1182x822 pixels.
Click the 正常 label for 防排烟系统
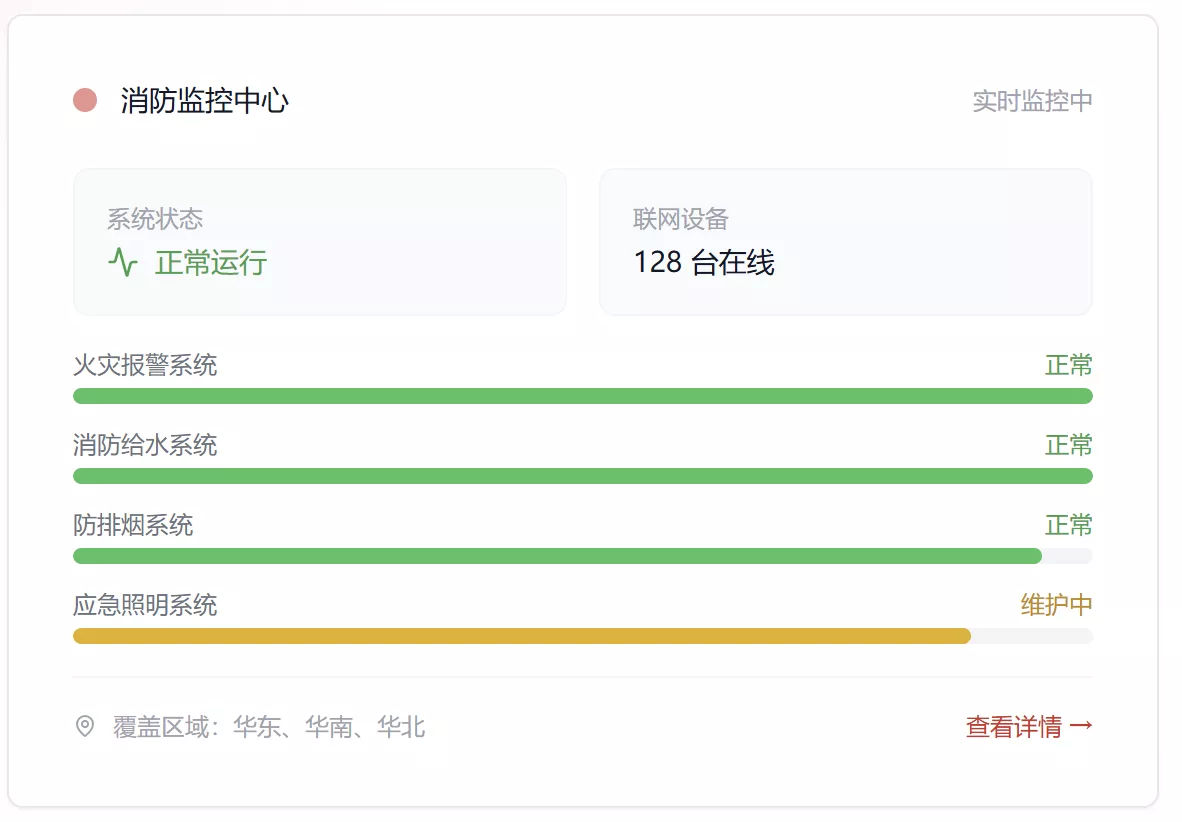(x=1068, y=525)
